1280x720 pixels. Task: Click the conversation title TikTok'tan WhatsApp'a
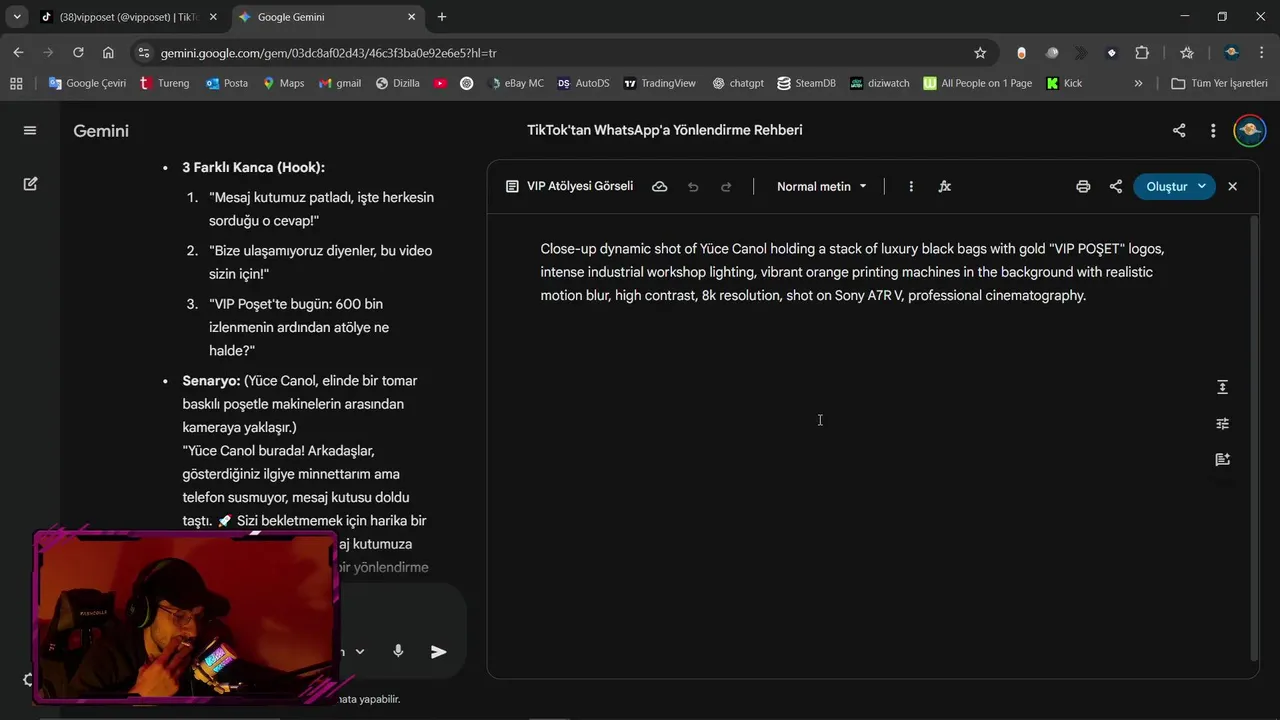[664, 130]
